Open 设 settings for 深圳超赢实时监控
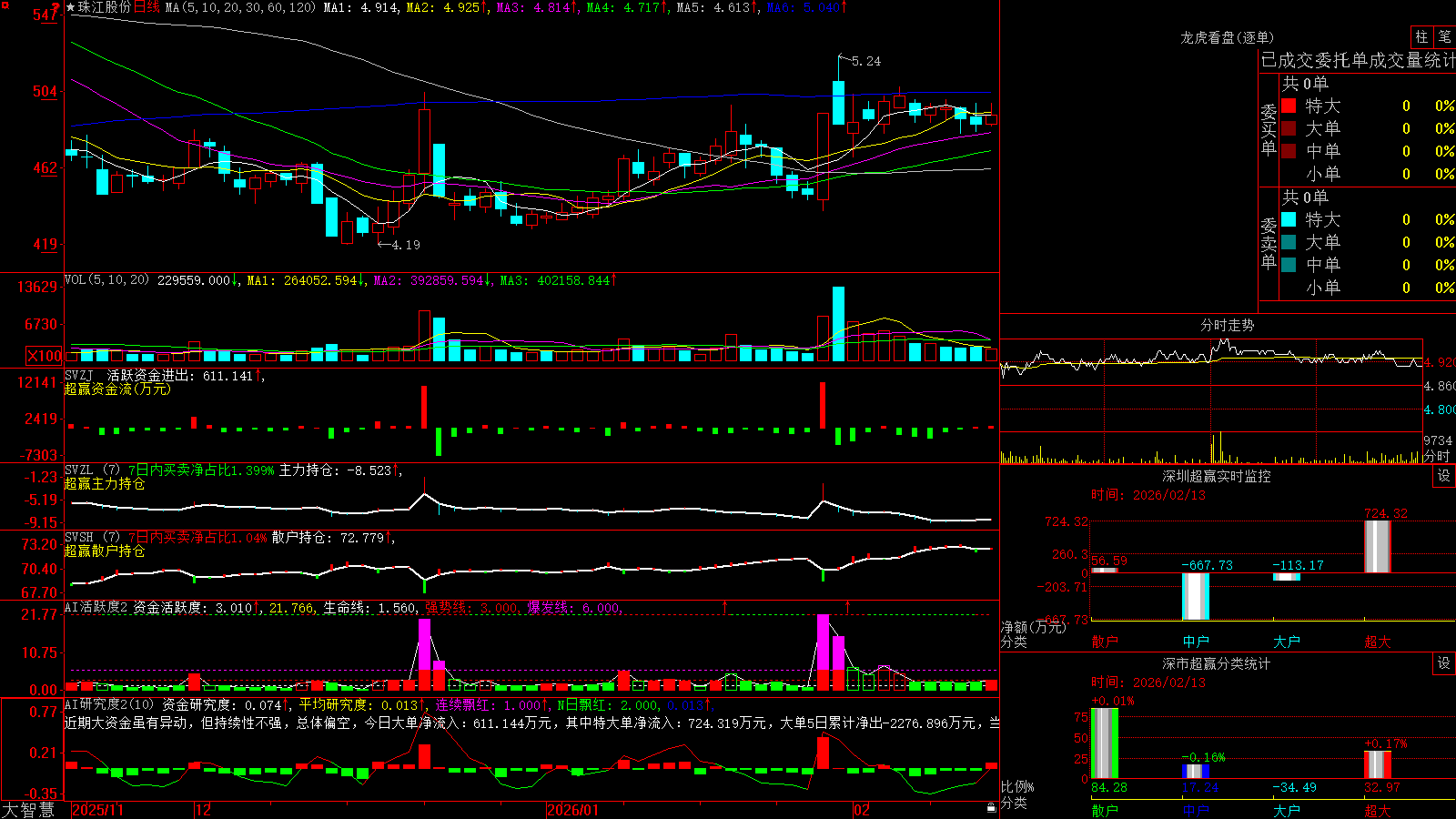 tap(1444, 476)
